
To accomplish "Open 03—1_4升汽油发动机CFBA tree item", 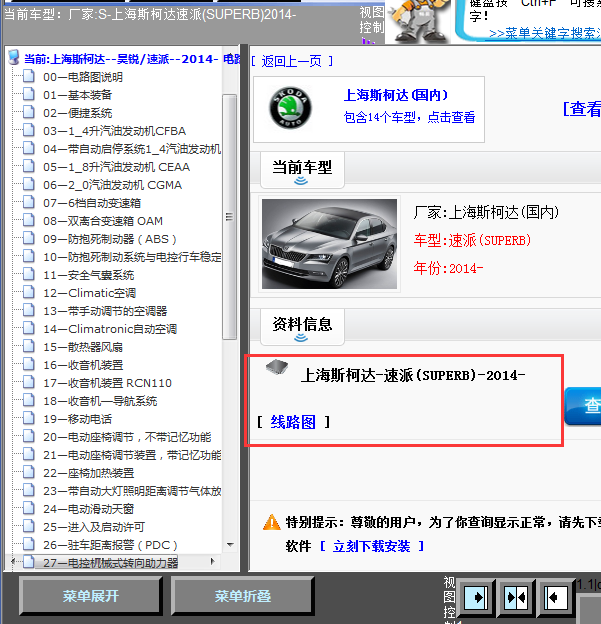I will coord(114,131).
